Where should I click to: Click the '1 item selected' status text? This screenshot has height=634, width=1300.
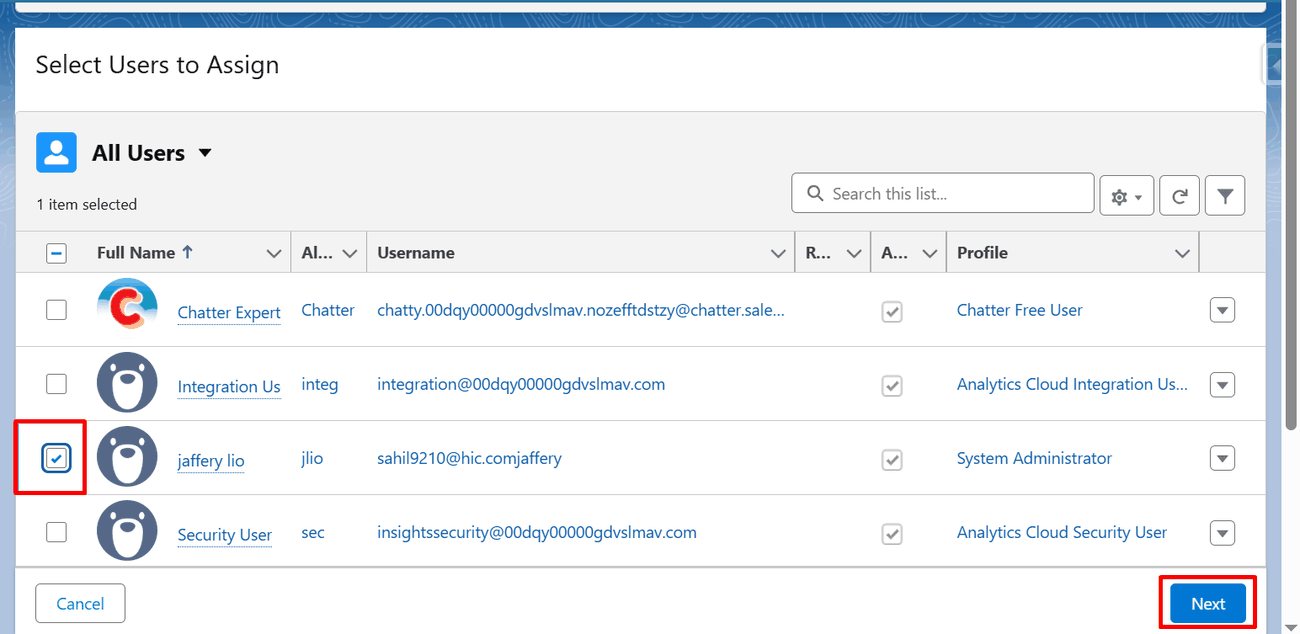87,204
